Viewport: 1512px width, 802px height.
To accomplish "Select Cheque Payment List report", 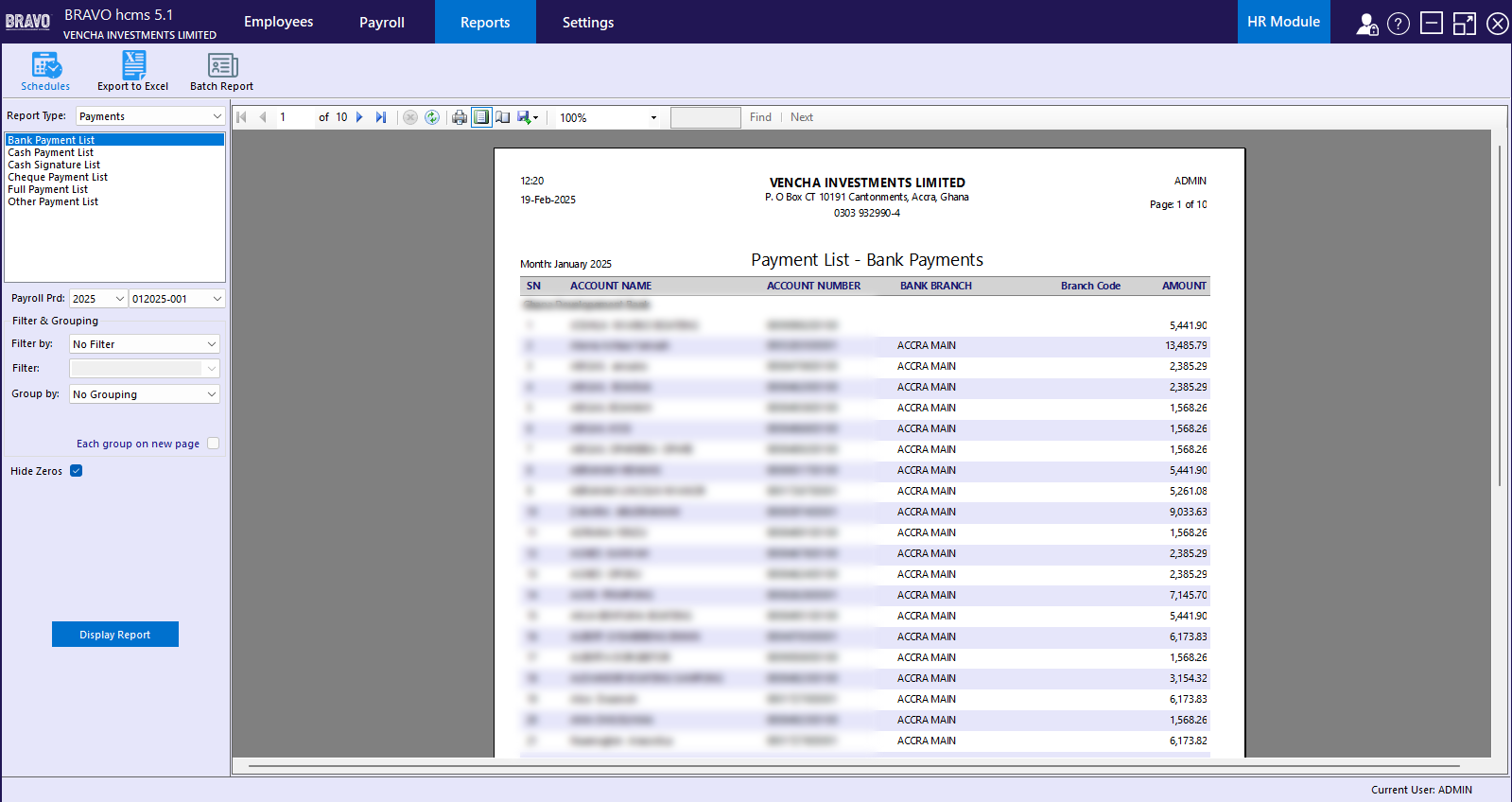I will pyautogui.click(x=58, y=177).
